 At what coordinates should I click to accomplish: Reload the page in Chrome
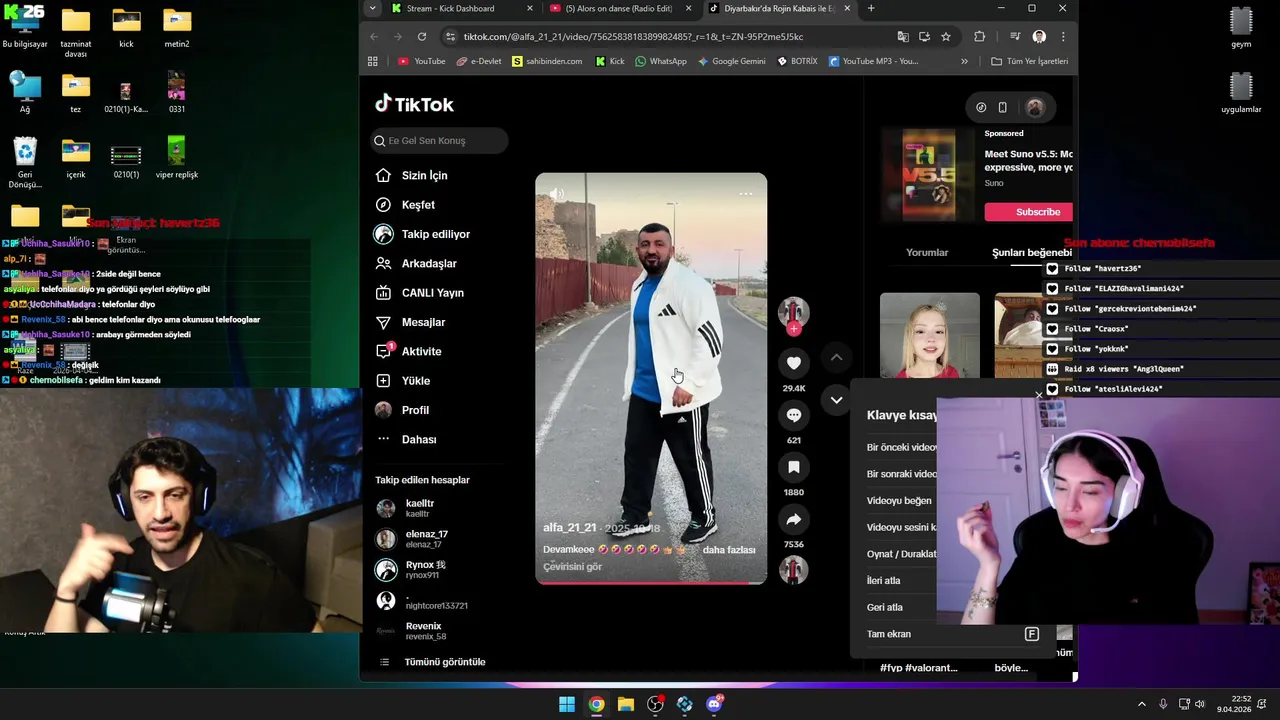[x=422, y=36]
